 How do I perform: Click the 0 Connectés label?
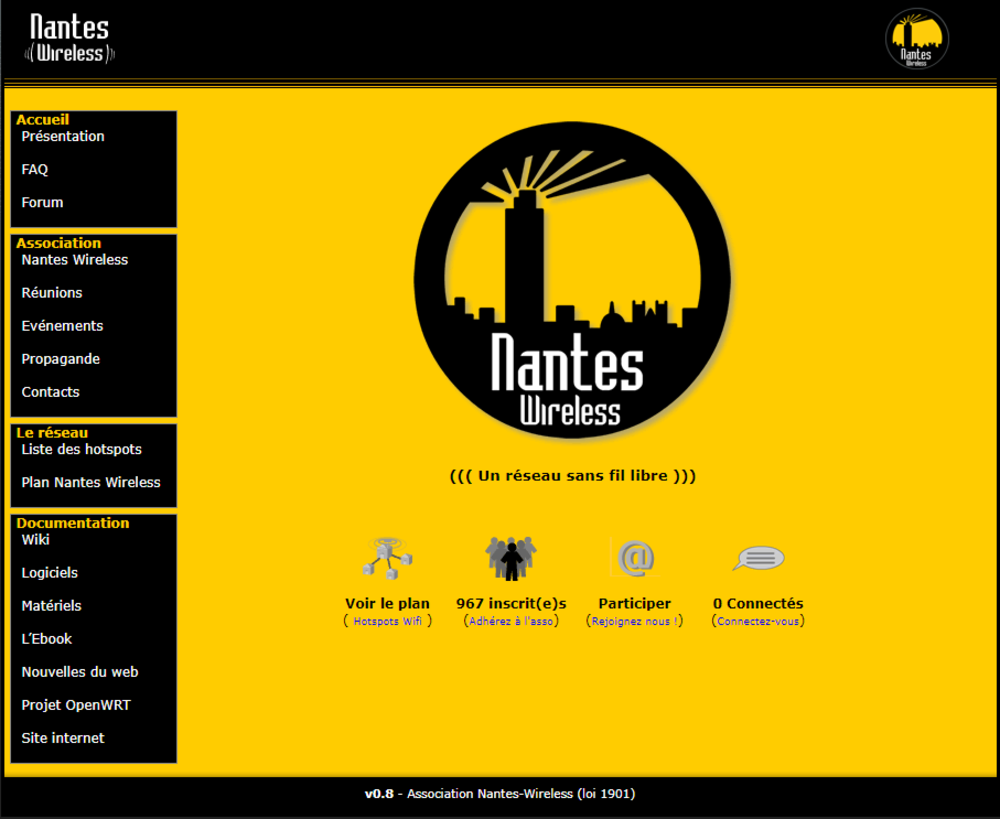(758, 604)
